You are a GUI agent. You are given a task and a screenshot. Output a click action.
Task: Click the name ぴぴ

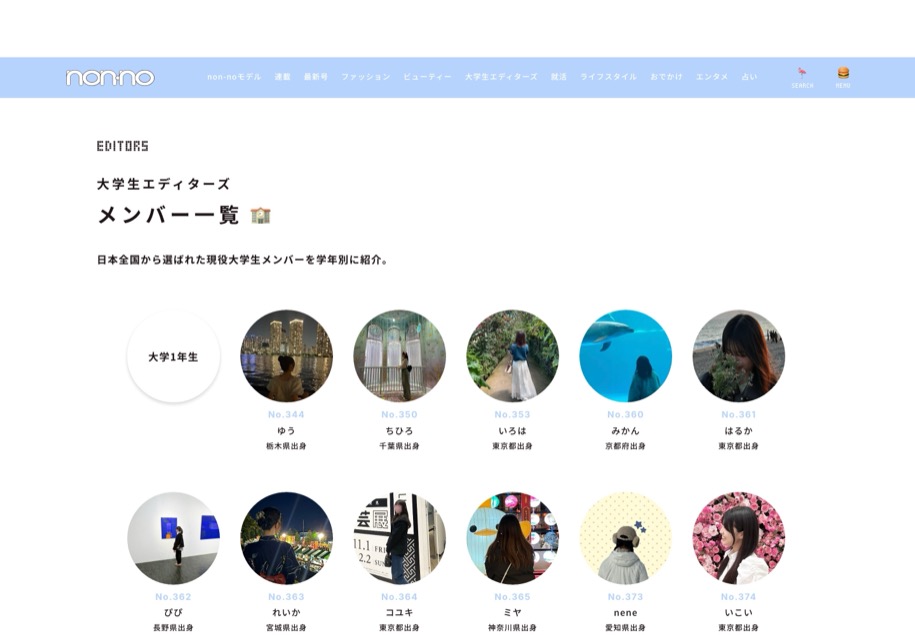pyautogui.click(x=173, y=612)
